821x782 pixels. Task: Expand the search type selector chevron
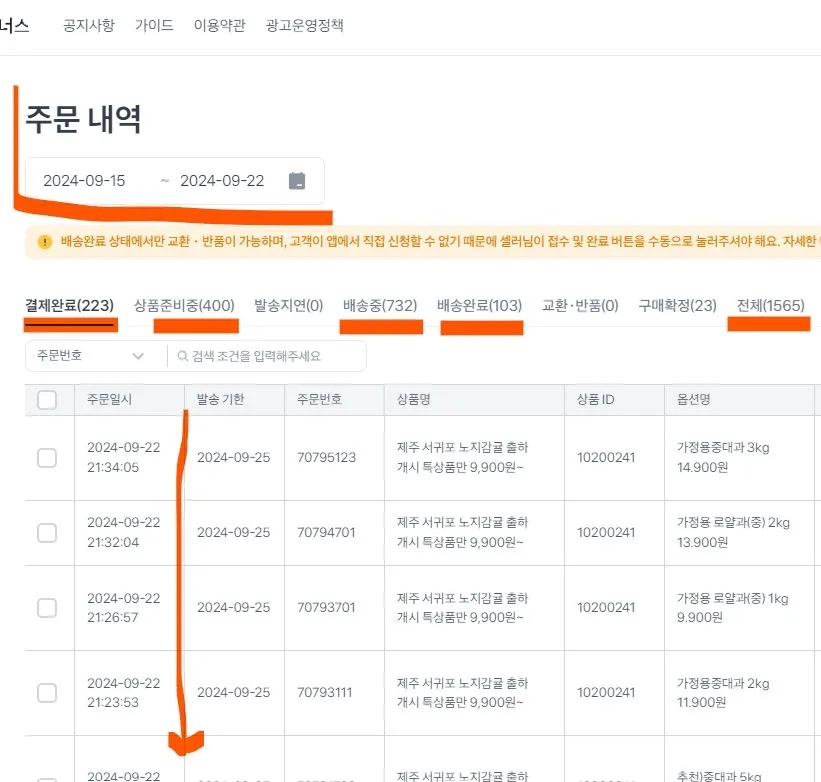point(138,355)
